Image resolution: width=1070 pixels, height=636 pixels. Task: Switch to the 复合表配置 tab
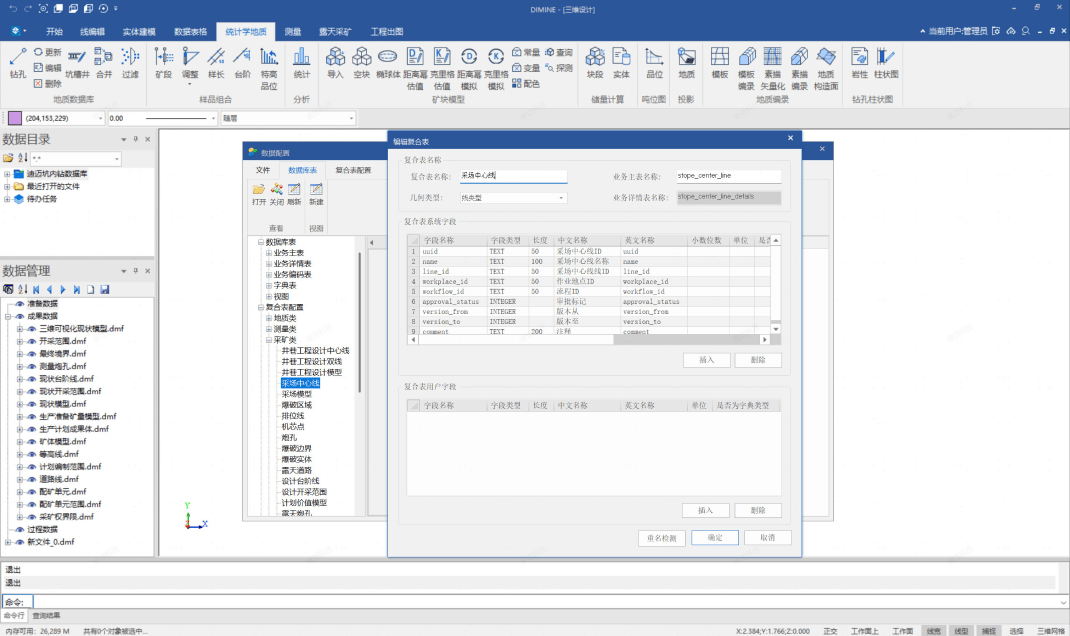(x=353, y=170)
